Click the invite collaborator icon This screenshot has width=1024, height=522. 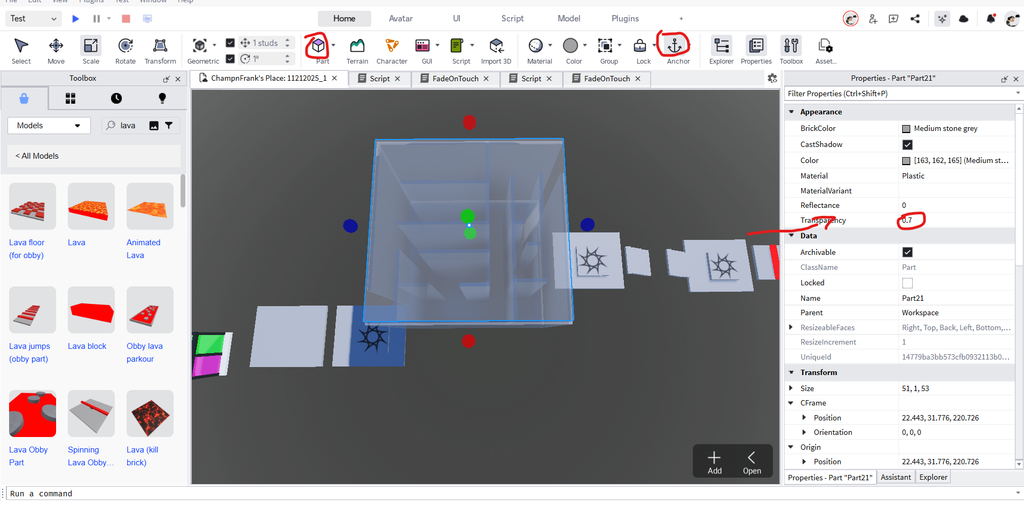point(873,19)
